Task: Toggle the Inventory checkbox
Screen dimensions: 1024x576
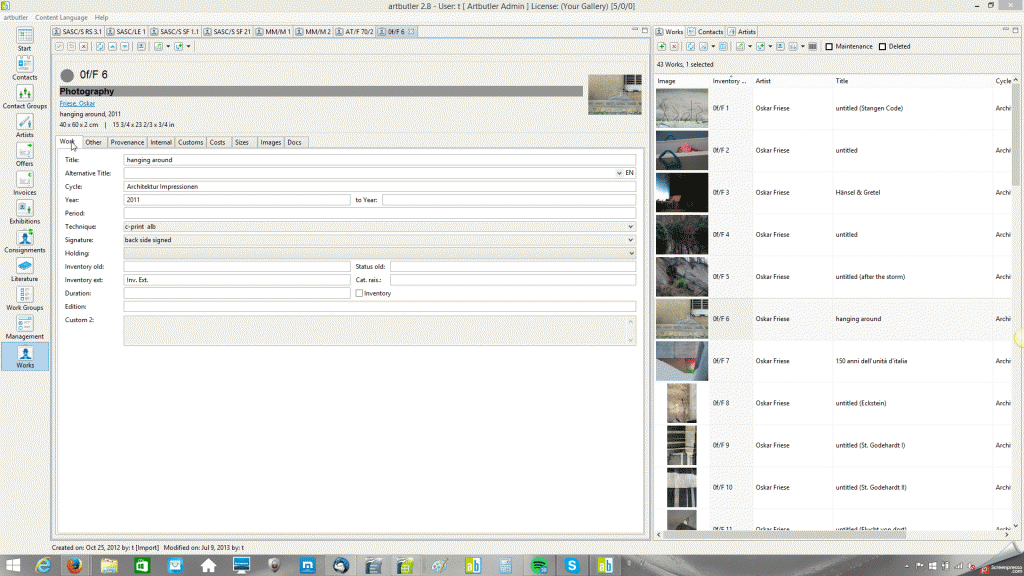Action: [x=359, y=293]
